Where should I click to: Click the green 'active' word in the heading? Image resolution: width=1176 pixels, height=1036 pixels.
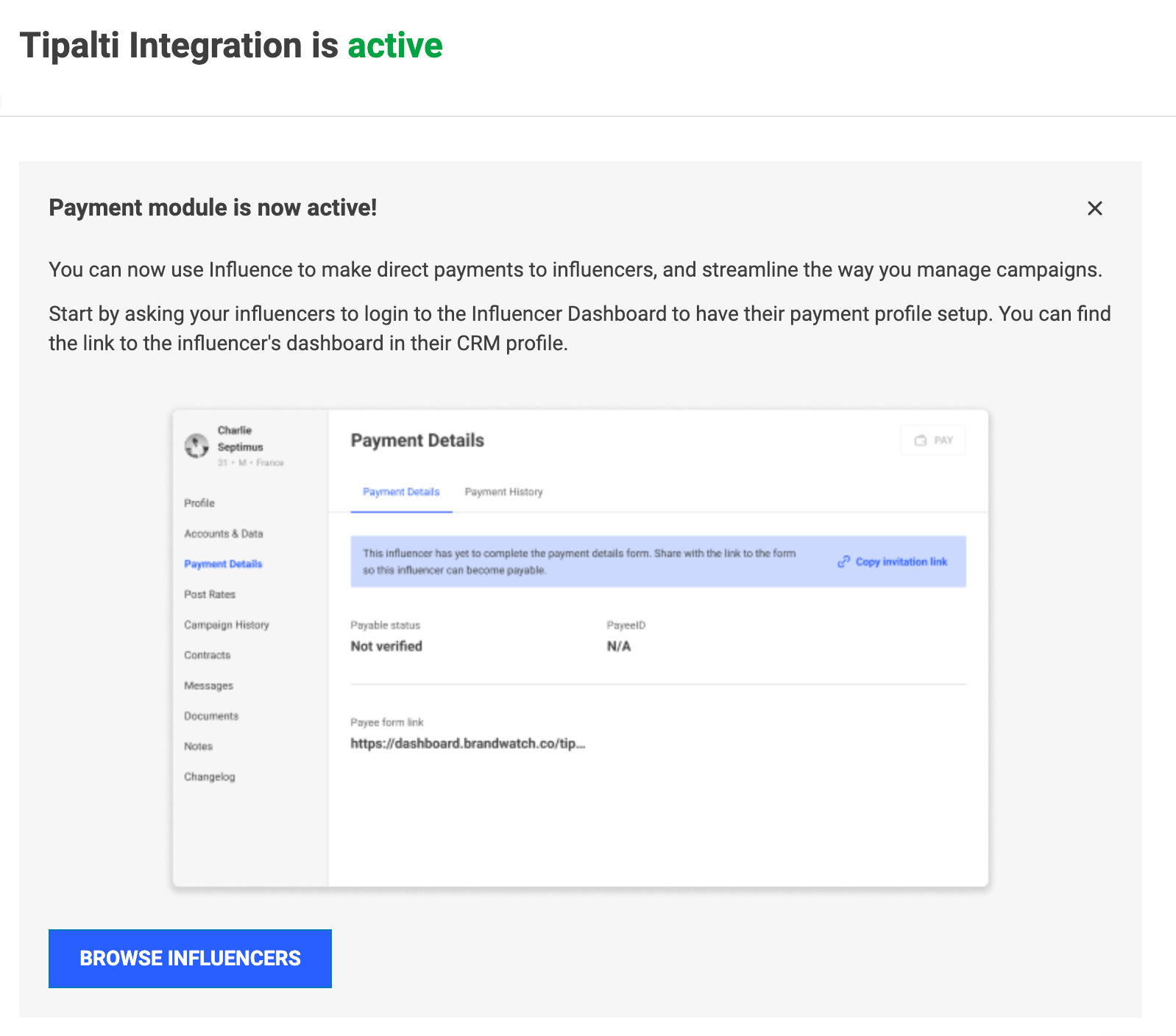pos(395,46)
